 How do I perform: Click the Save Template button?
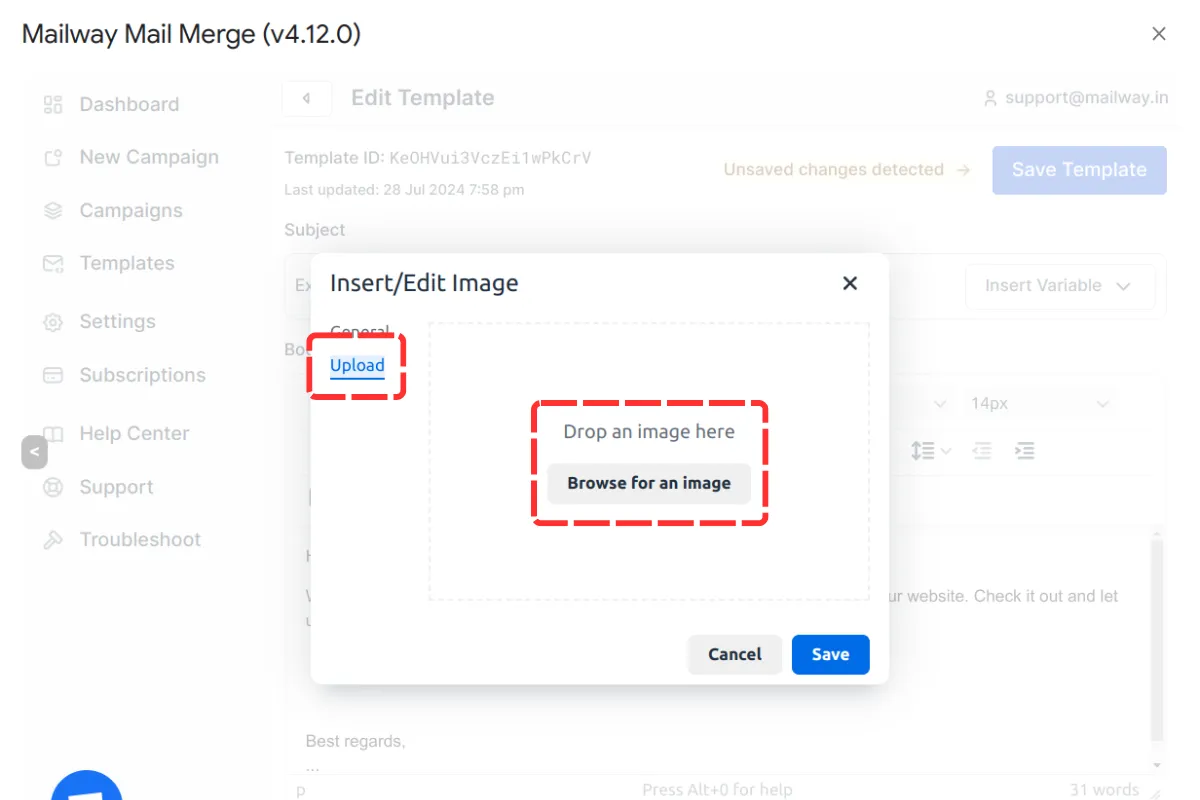pyautogui.click(x=1079, y=170)
